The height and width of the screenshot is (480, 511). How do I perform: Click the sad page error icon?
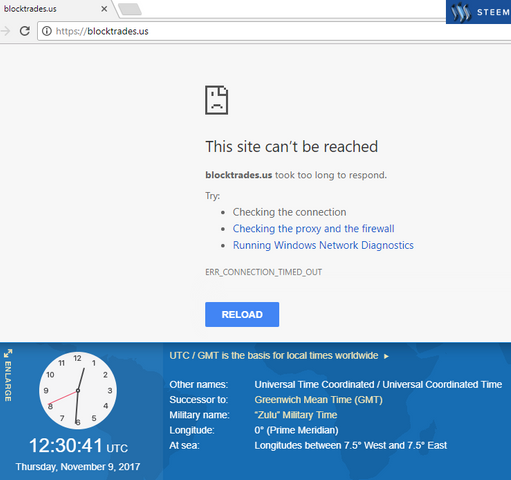pyautogui.click(x=217, y=100)
